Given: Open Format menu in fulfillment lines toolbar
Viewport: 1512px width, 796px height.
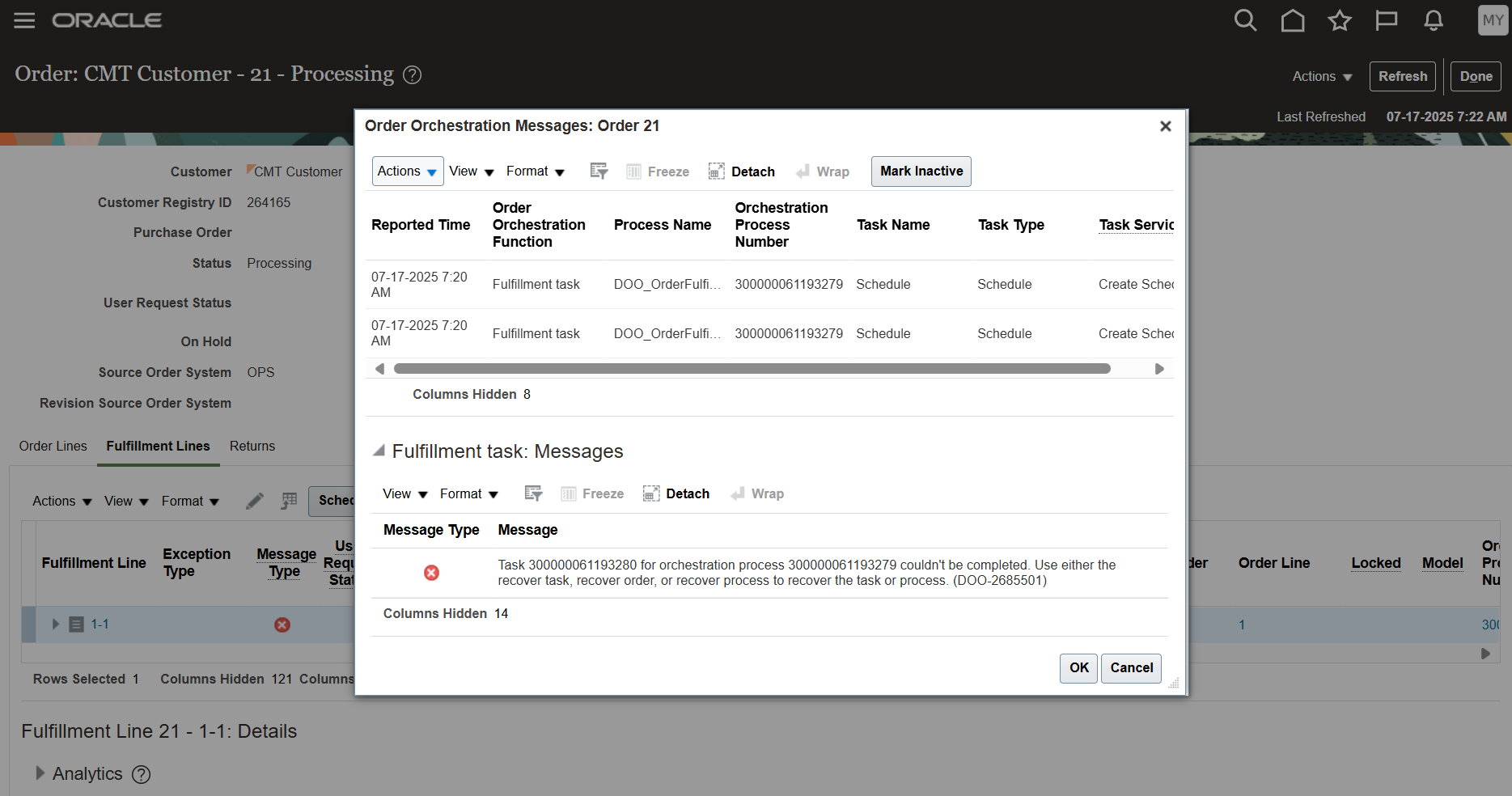Looking at the screenshot, I should pyautogui.click(x=190, y=501).
